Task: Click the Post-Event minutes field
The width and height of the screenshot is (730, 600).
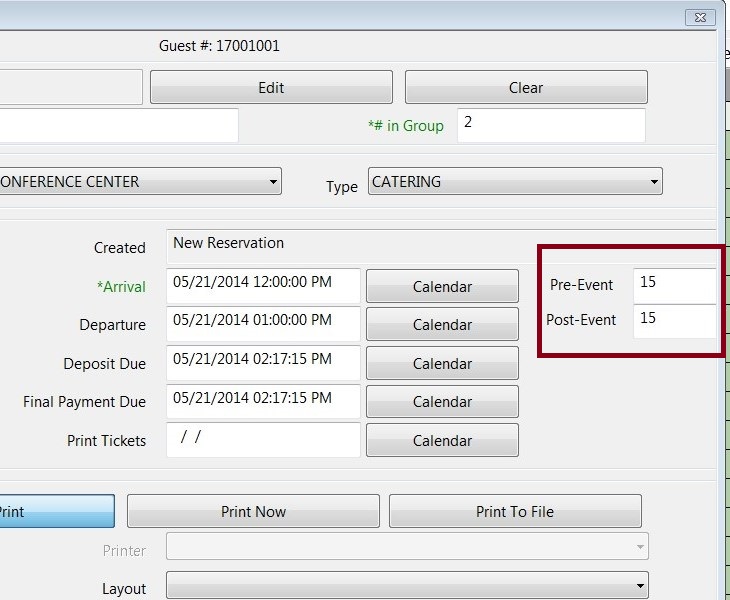Action: pos(675,321)
